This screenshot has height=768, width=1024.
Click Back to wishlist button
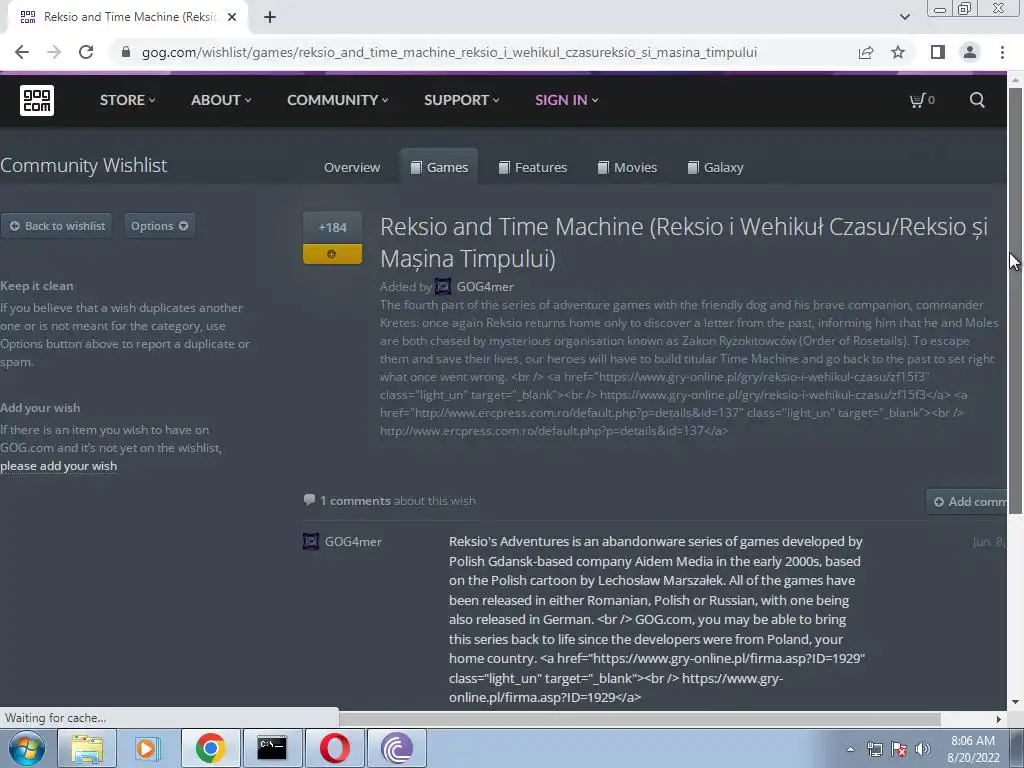tap(57, 226)
